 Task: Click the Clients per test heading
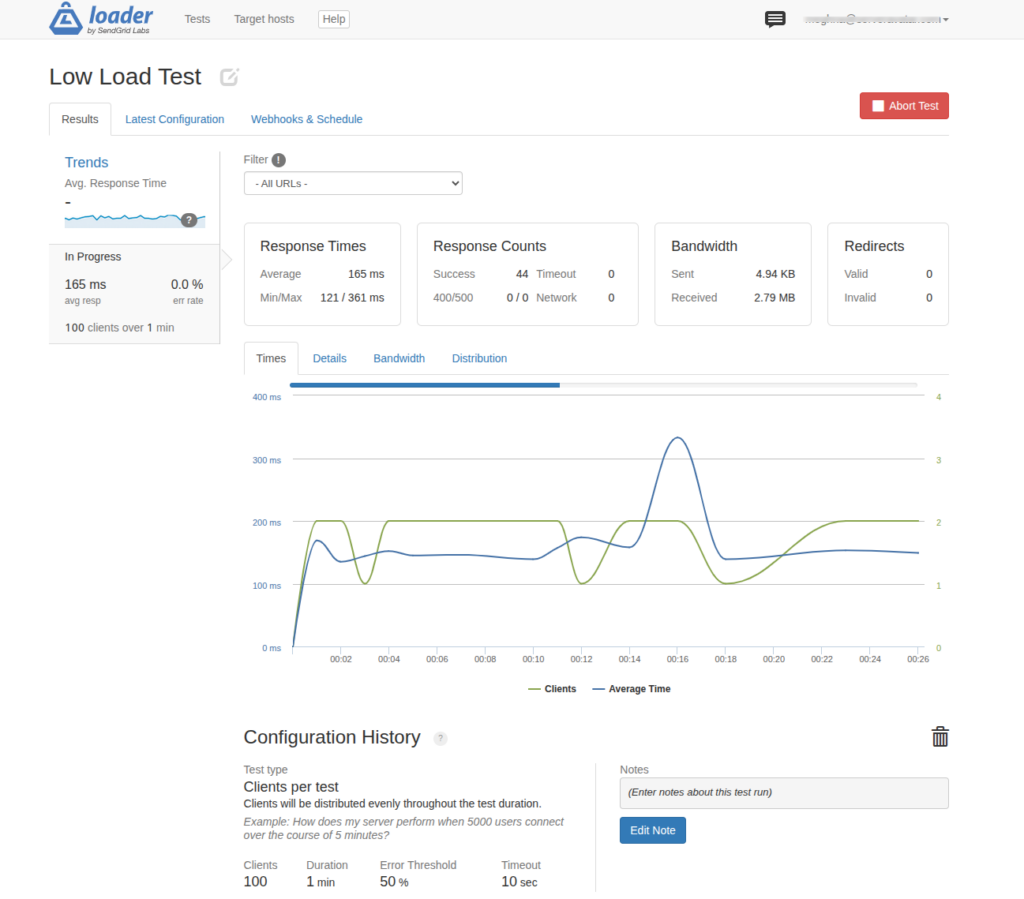pos(291,787)
